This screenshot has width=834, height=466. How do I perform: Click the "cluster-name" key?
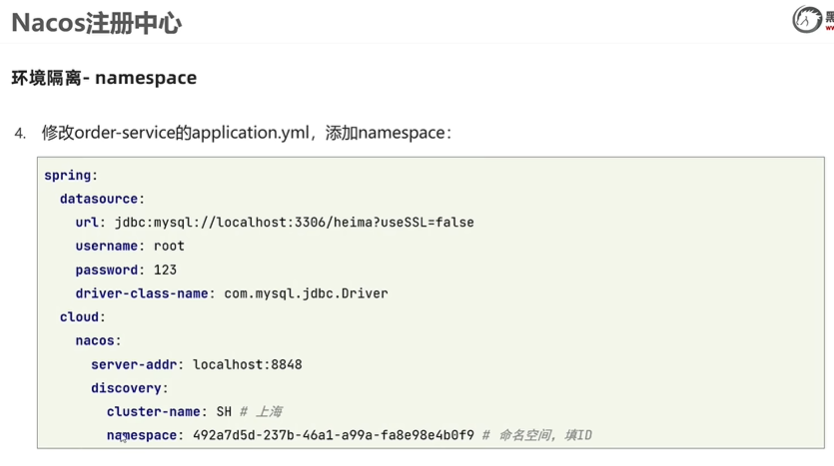click(x=153, y=412)
